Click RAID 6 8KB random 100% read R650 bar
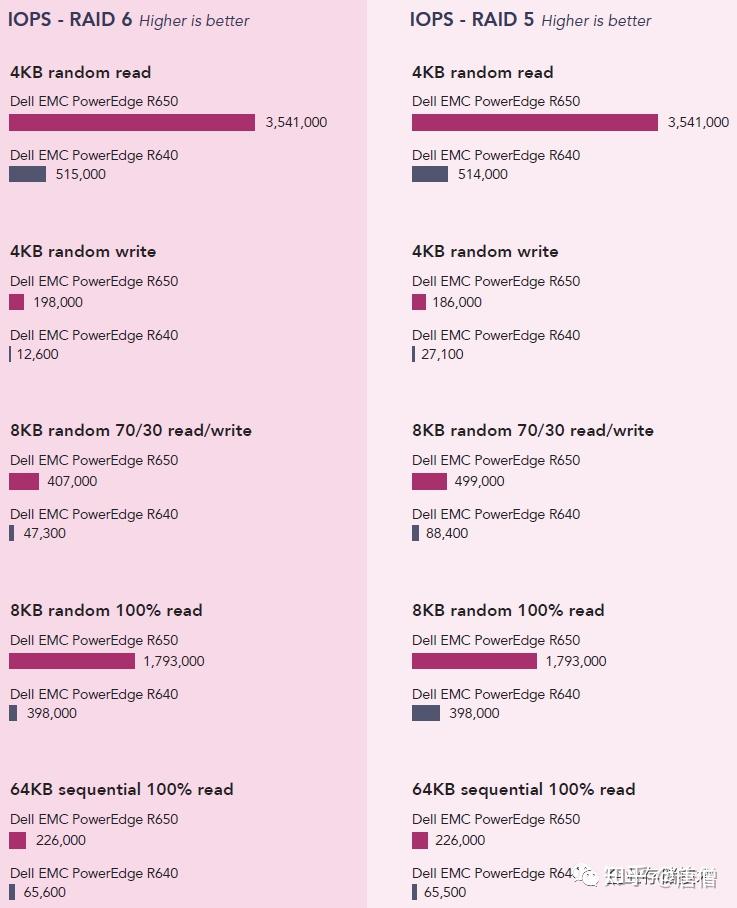737x908 pixels. [x=72, y=661]
